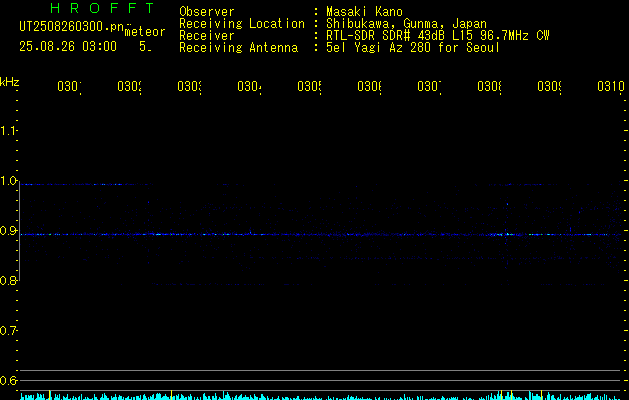This screenshot has width=629, height=400.
Task: Click the 'meteor' label under the file name
Action: coord(145,32)
